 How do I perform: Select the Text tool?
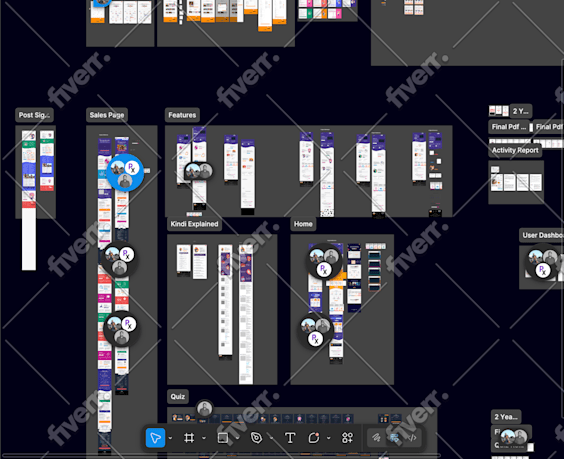[290, 438]
